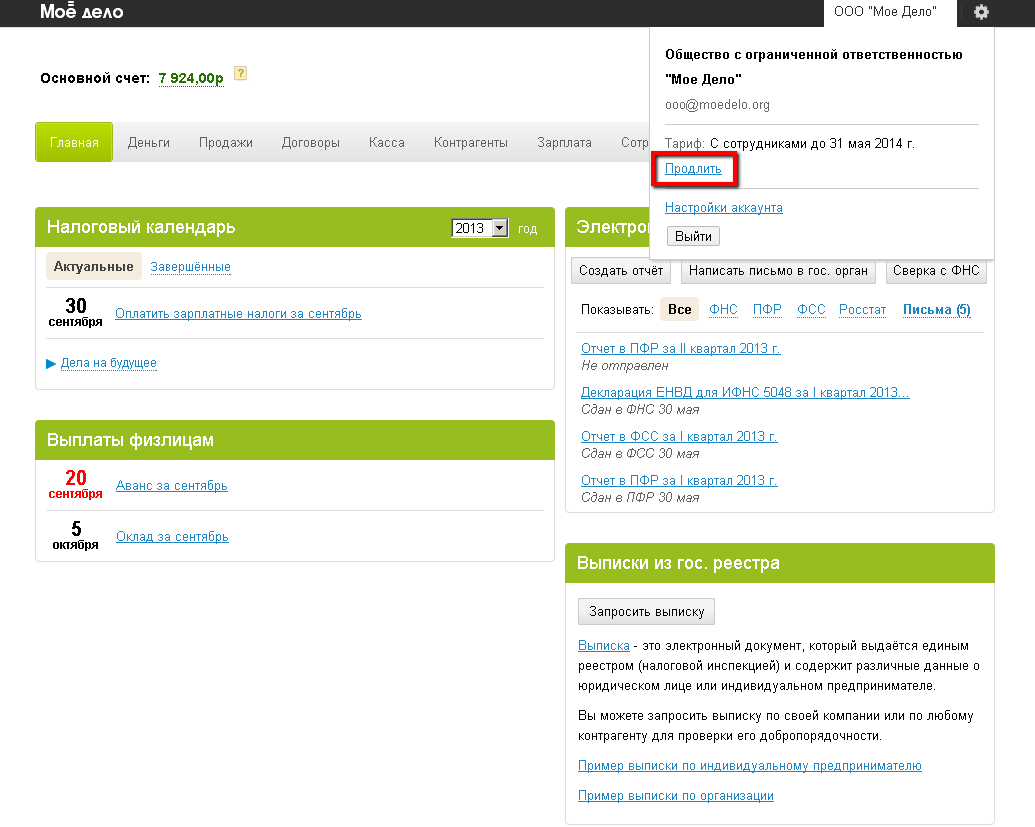This screenshot has height=827, width=1035.
Task: Click the question mark help icon near balance
Action: click(x=240, y=73)
